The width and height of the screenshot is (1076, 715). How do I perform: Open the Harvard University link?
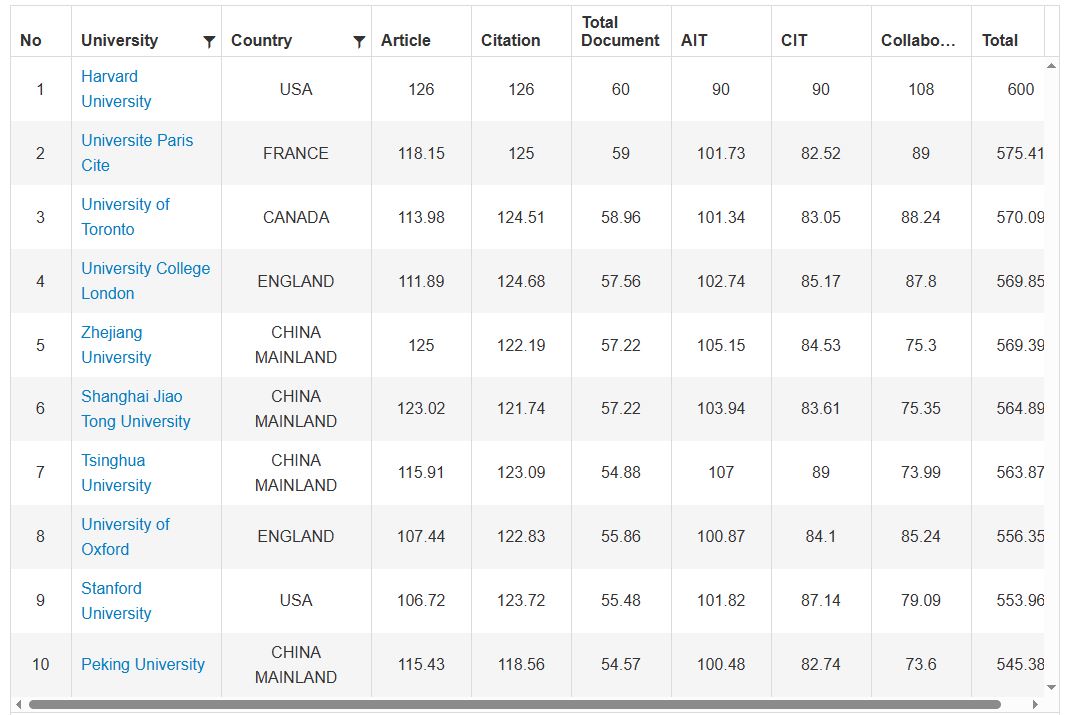pyautogui.click(x=116, y=89)
